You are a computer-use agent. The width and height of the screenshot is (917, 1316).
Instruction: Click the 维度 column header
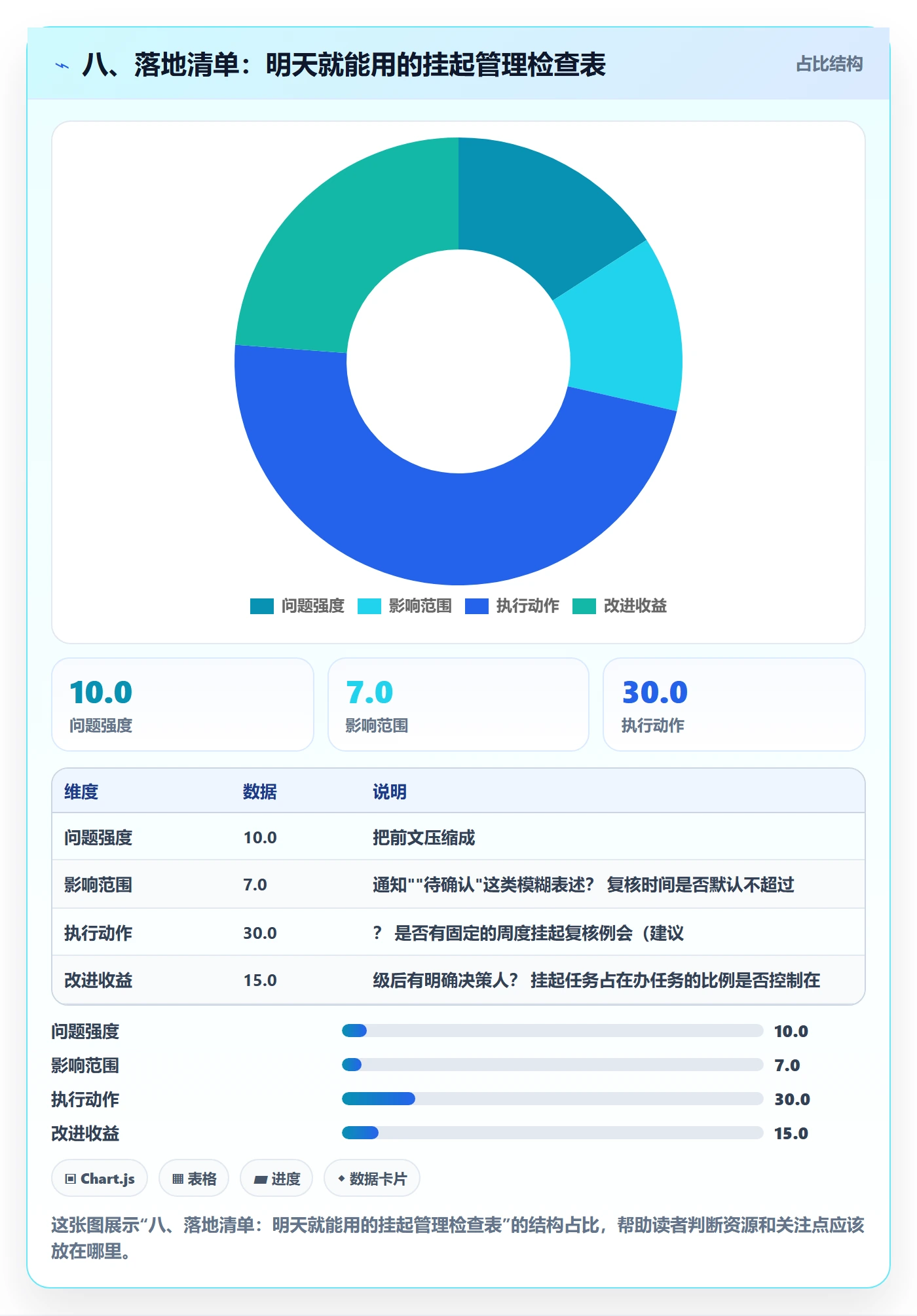click(81, 792)
